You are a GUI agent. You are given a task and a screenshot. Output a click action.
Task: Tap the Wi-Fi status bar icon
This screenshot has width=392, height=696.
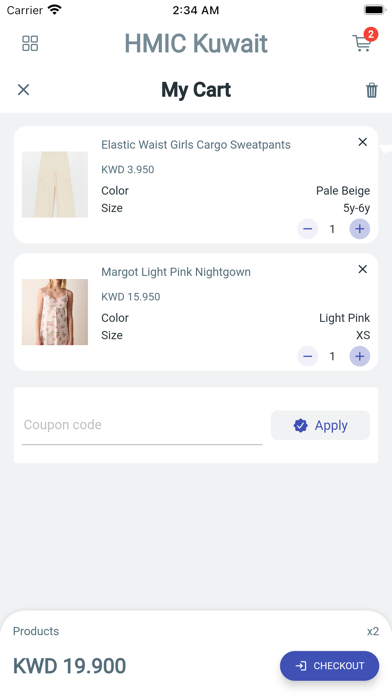coord(55,9)
